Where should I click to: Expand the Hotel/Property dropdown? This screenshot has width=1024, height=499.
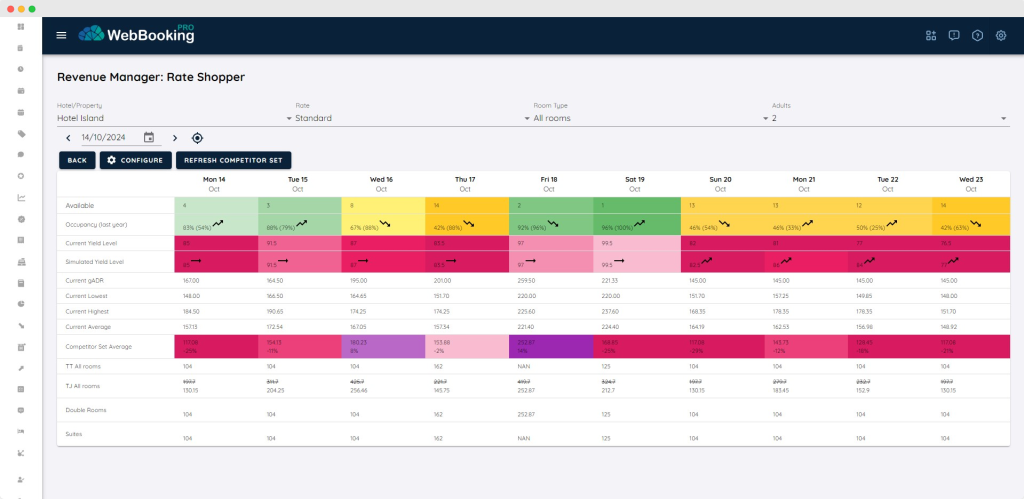point(170,118)
